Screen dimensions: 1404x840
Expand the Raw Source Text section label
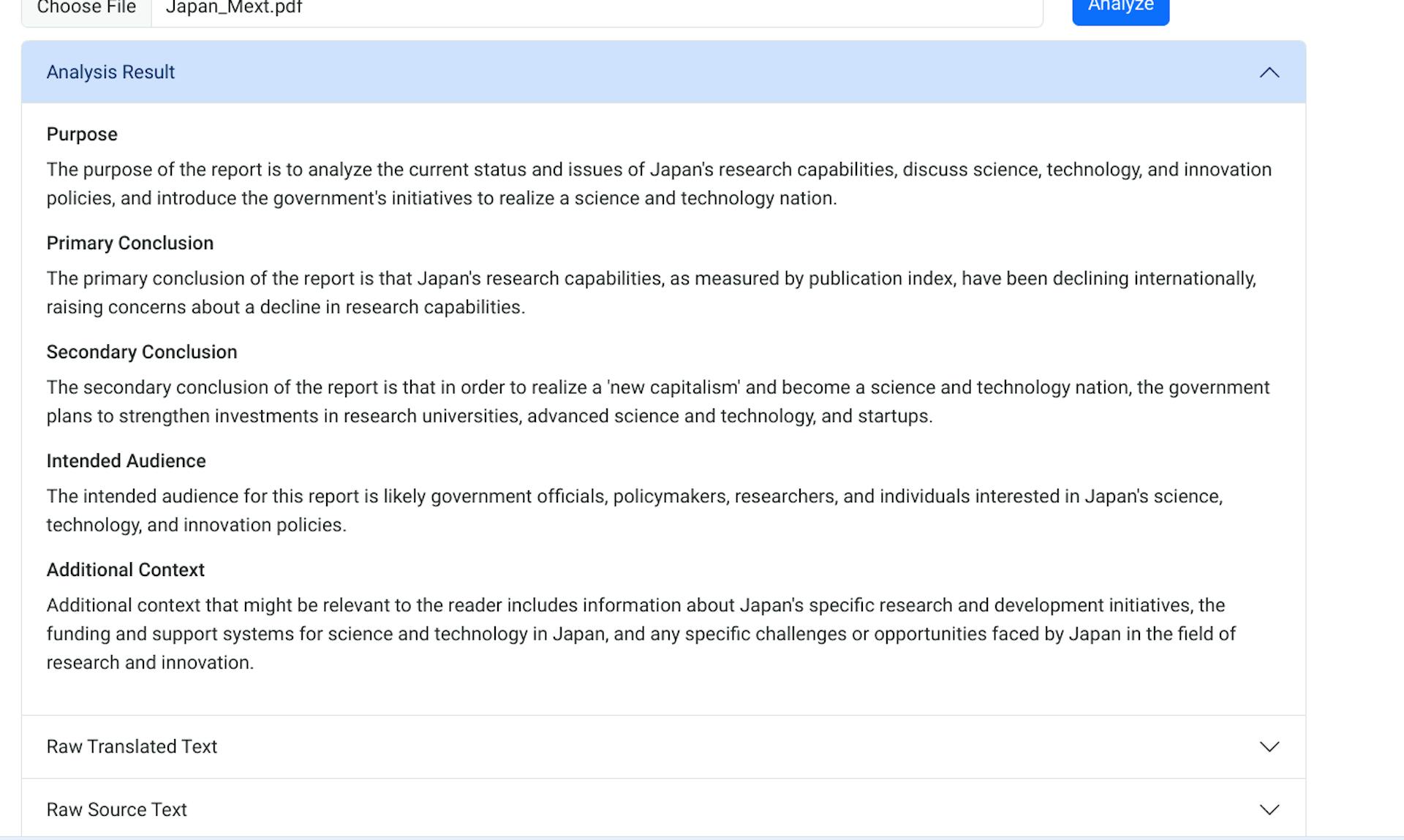[117, 809]
